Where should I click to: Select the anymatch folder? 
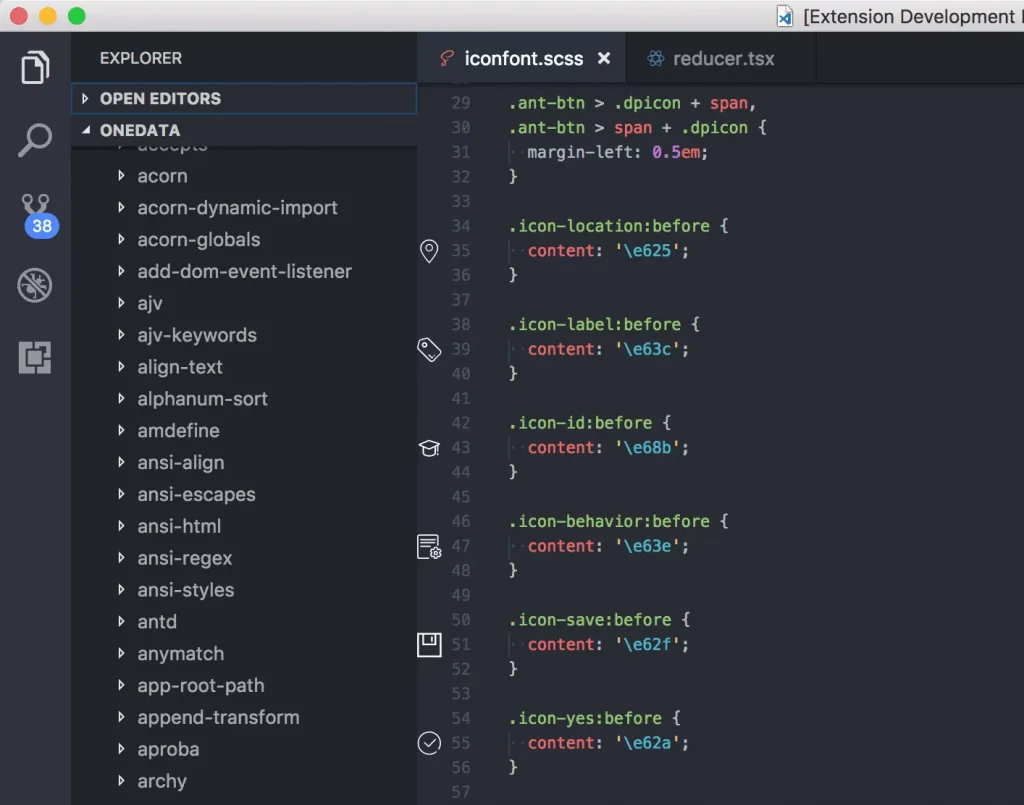click(x=244, y=654)
